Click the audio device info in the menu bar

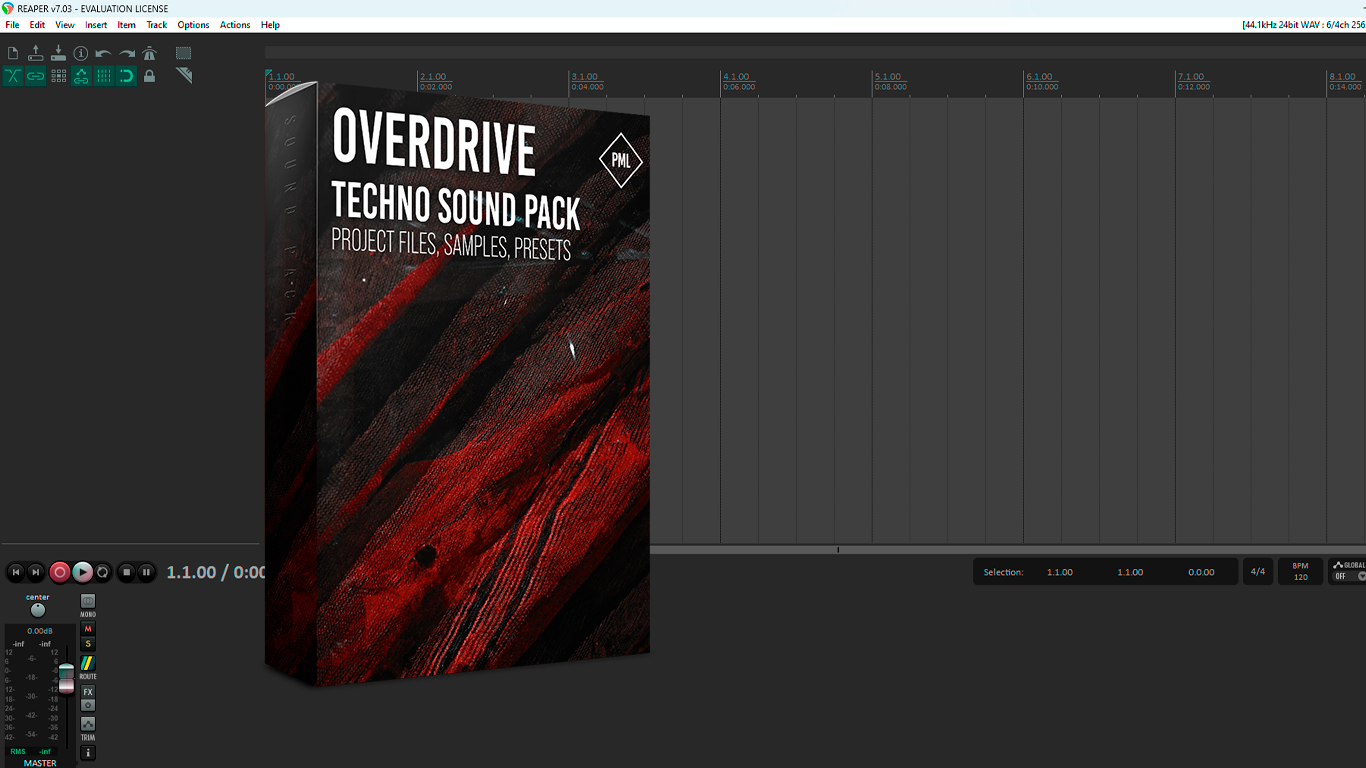[1303, 25]
